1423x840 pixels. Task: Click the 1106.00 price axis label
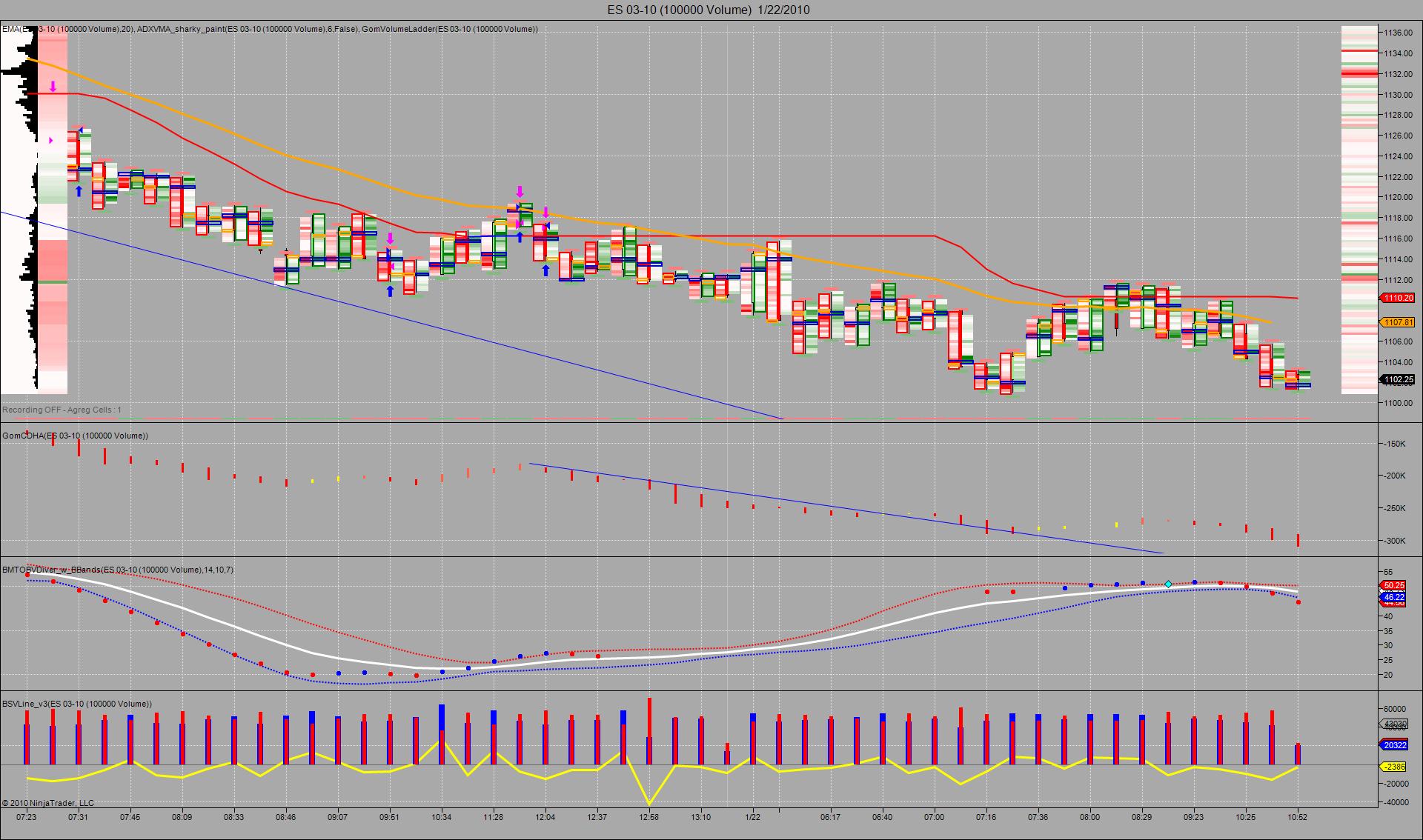(1397, 341)
